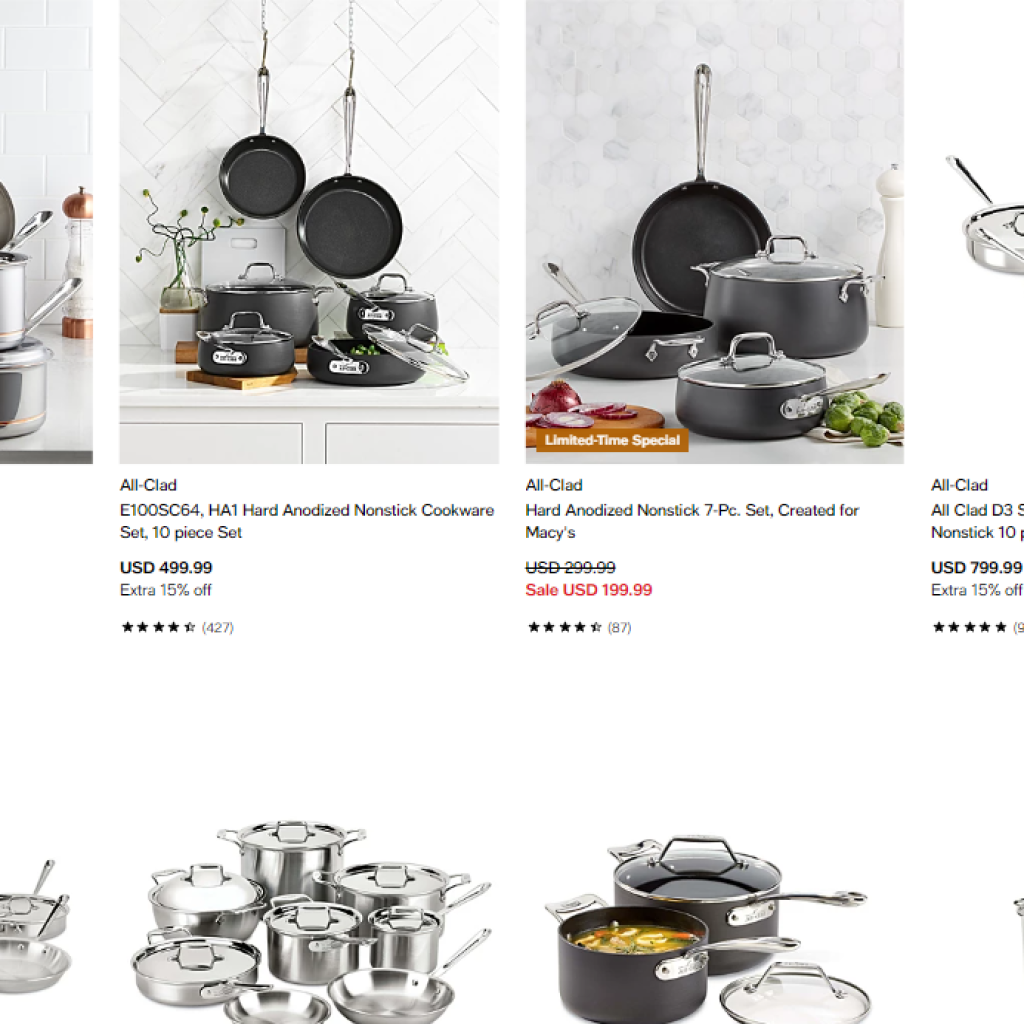Screen dimensions: 1024x1024
Task: Open E100SC64 HA1 Hard Anodized Cookware title link
Action: [307, 521]
